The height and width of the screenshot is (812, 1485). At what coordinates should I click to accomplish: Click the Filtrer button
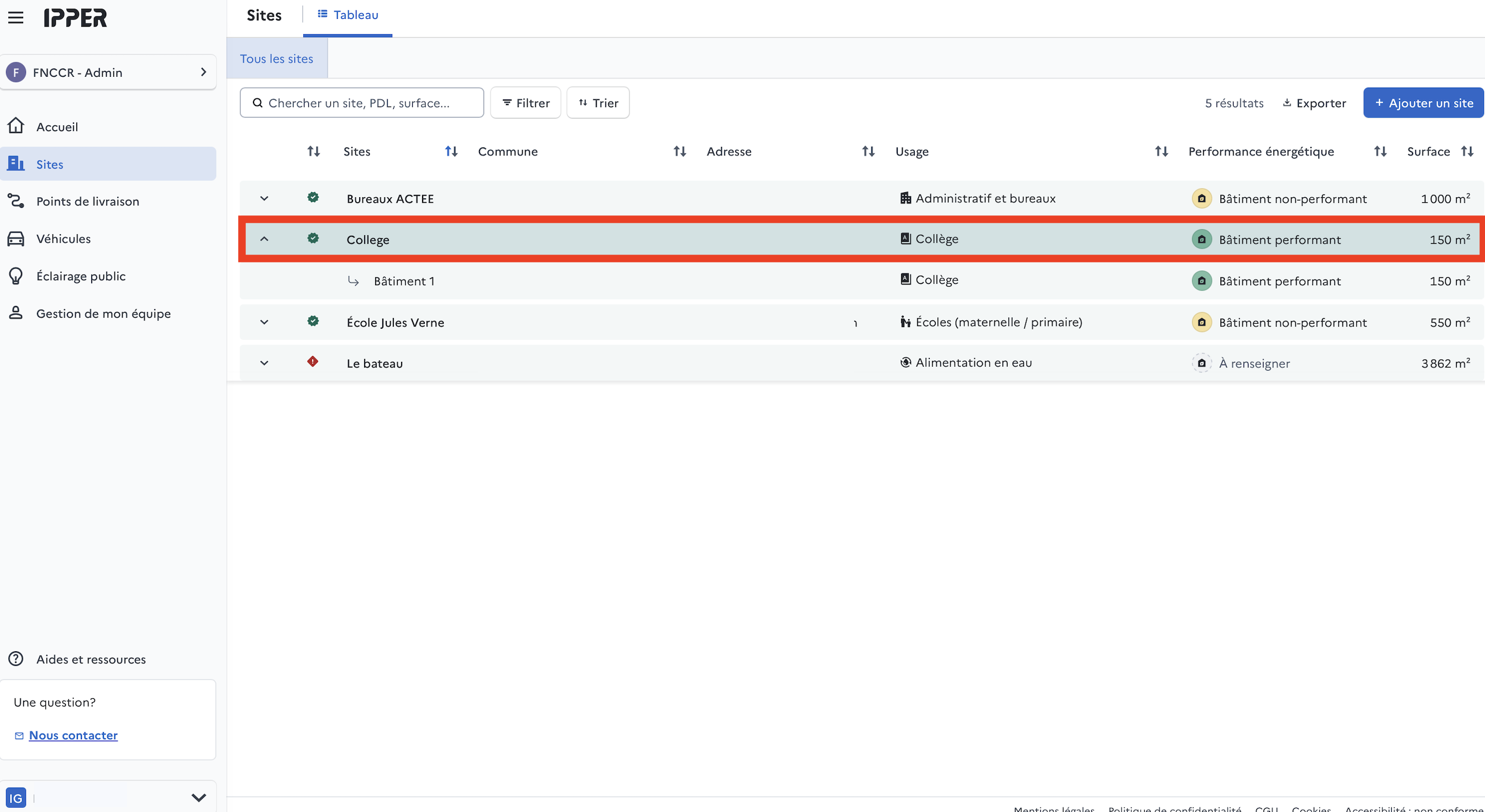pos(526,103)
